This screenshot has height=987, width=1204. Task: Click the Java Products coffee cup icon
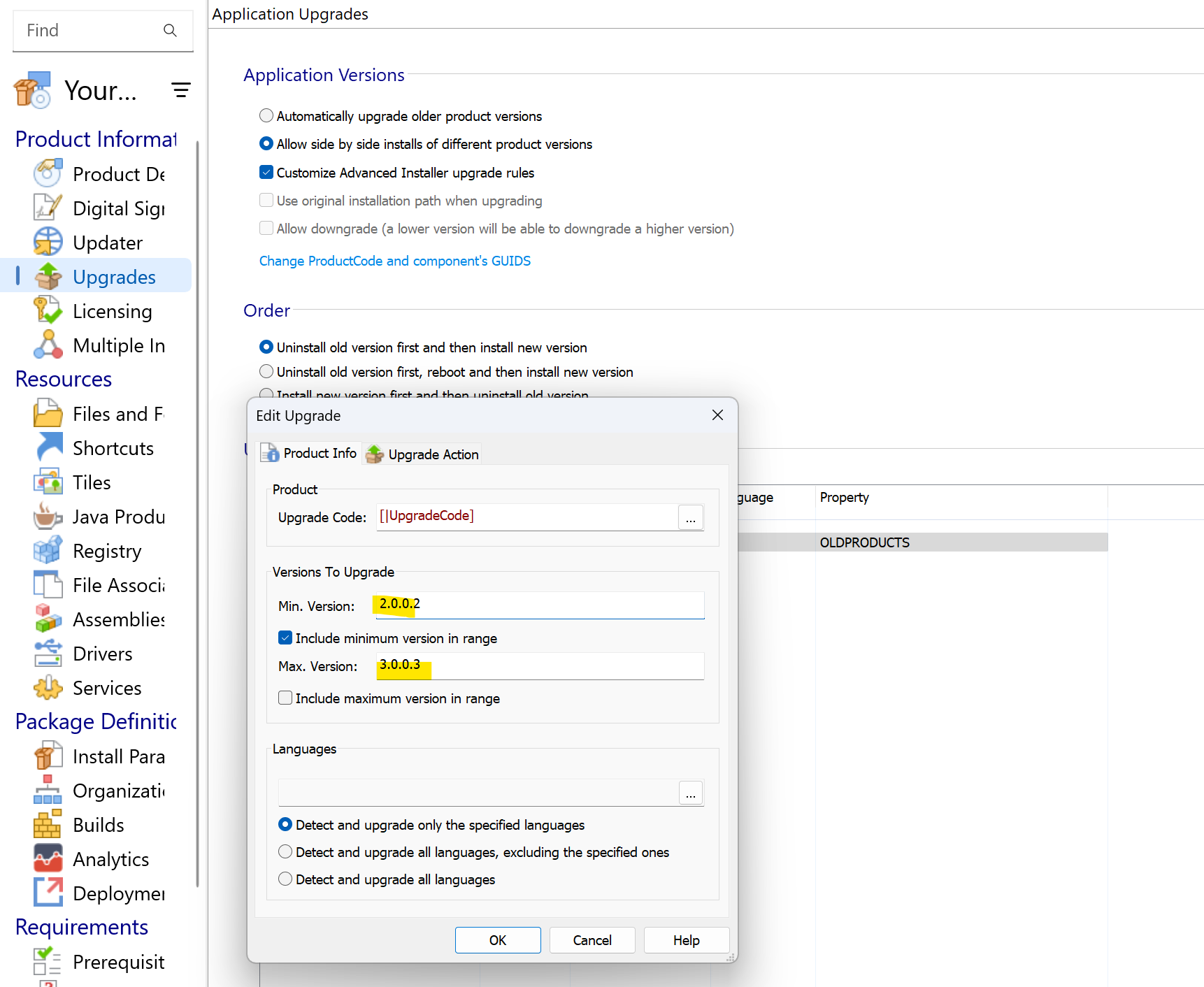[48, 516]
